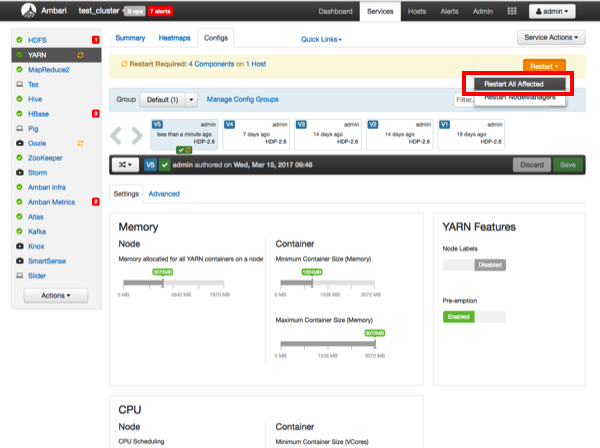600x448 pixels.
Task: Click HDFS green status icon
Action: [x=20, y=40]
